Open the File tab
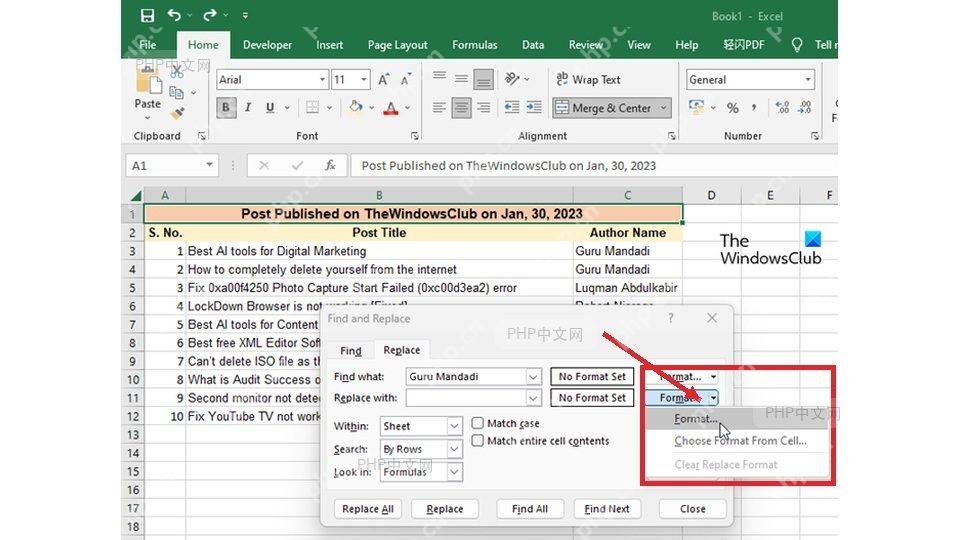The image size is (960, 540). (148, 45)
